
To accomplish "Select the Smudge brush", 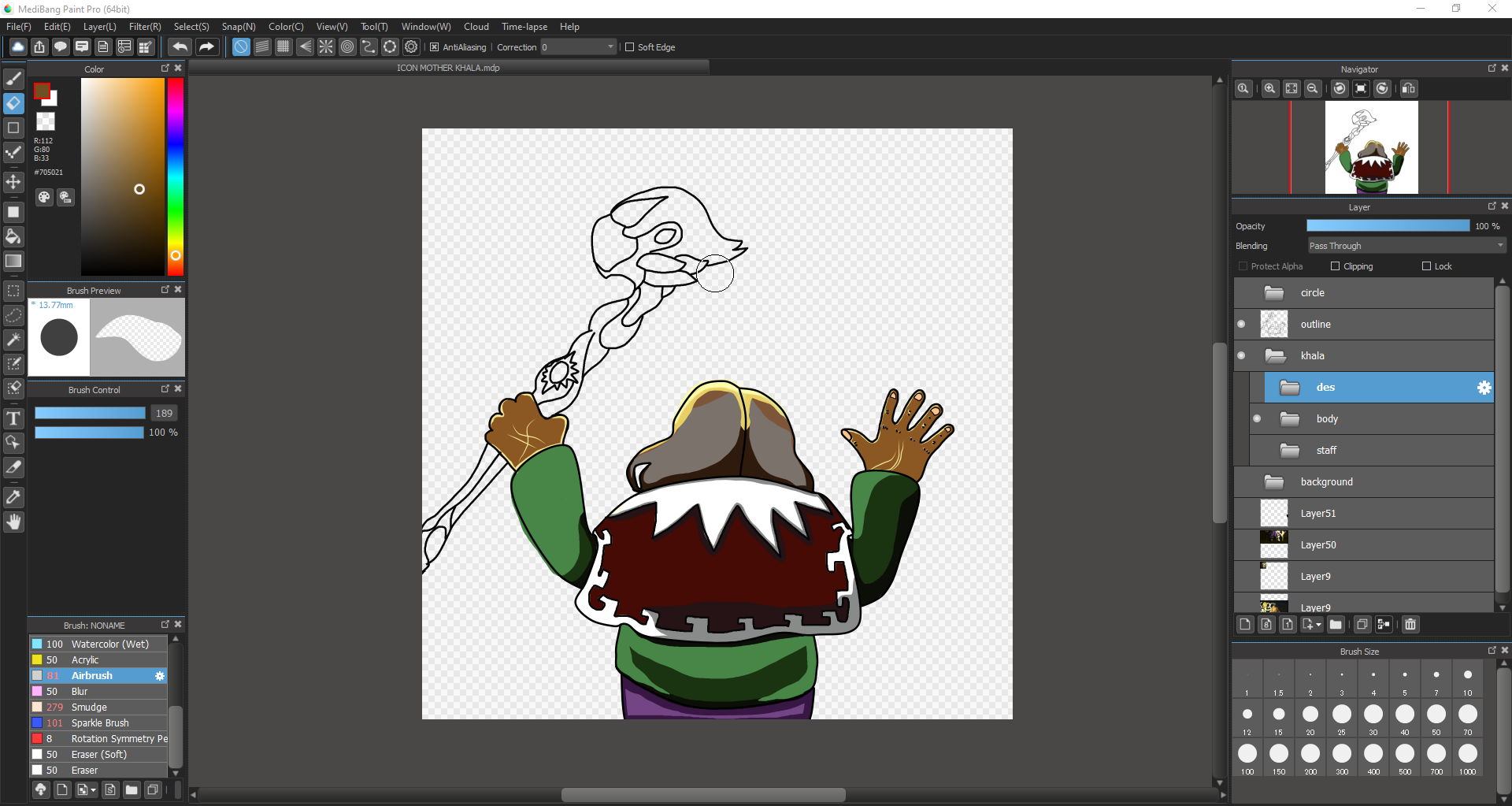I will (98, 708).
